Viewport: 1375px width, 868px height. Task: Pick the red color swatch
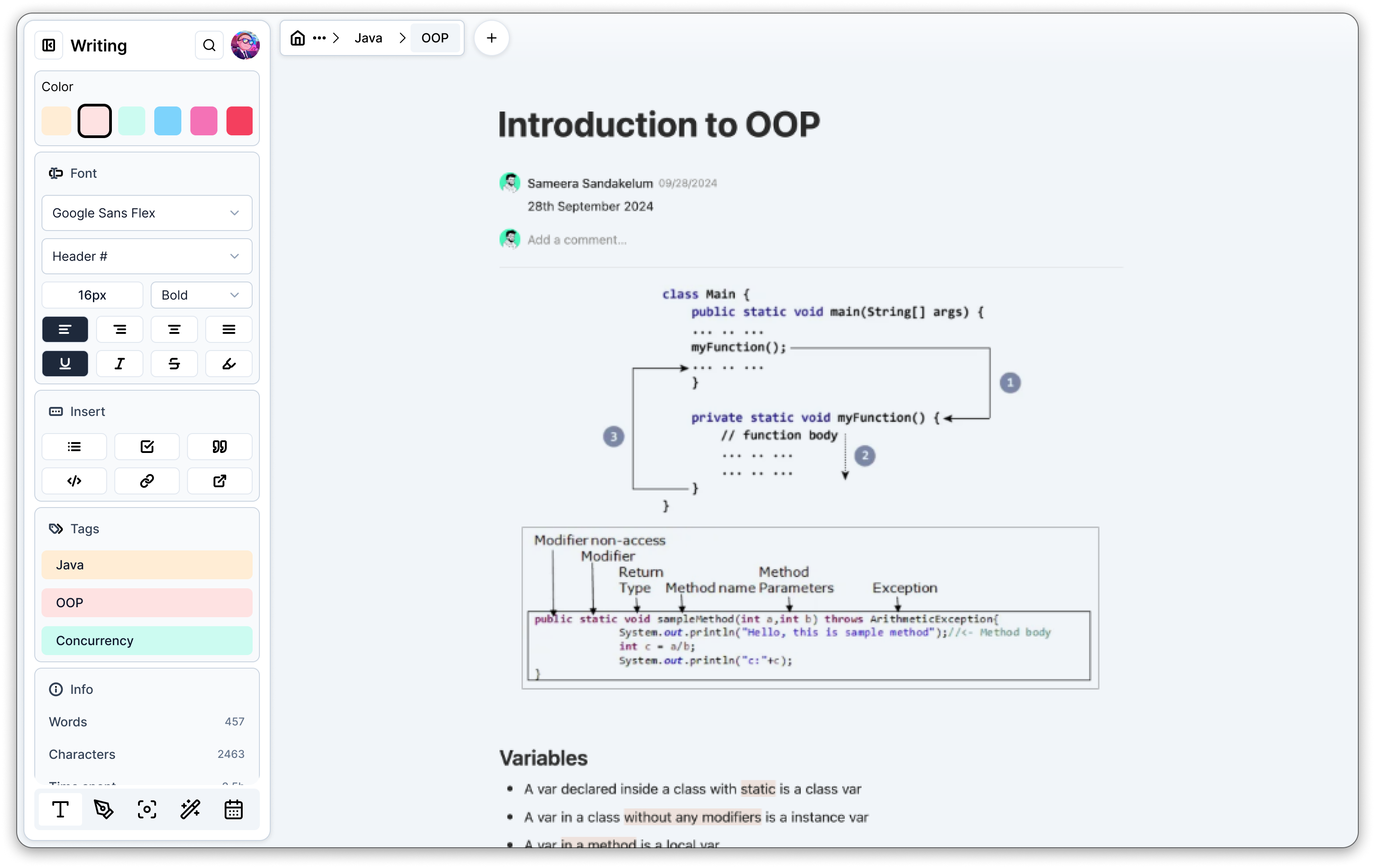[239, 121]
